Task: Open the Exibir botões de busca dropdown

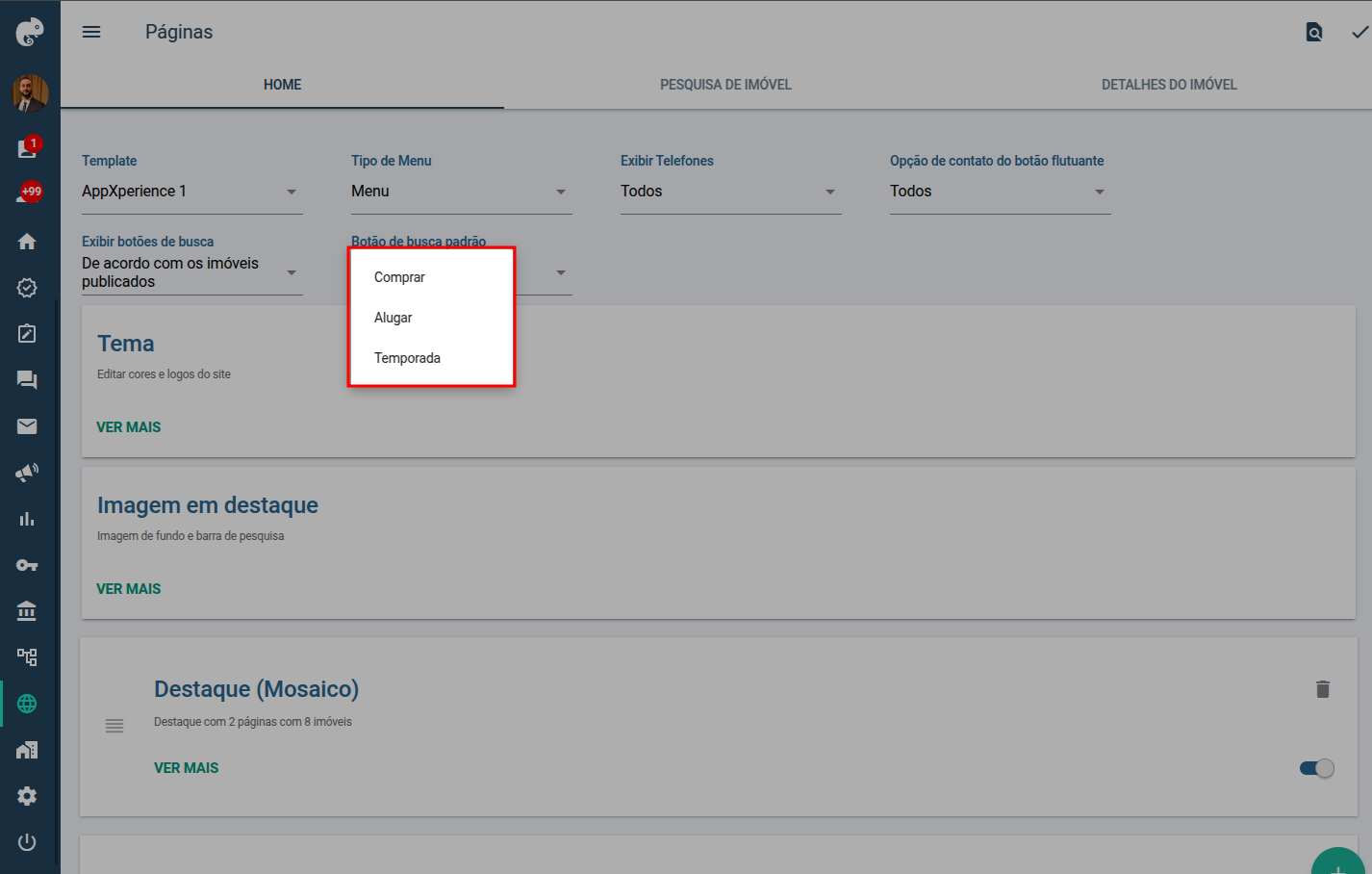Action: tap(192, 272)
